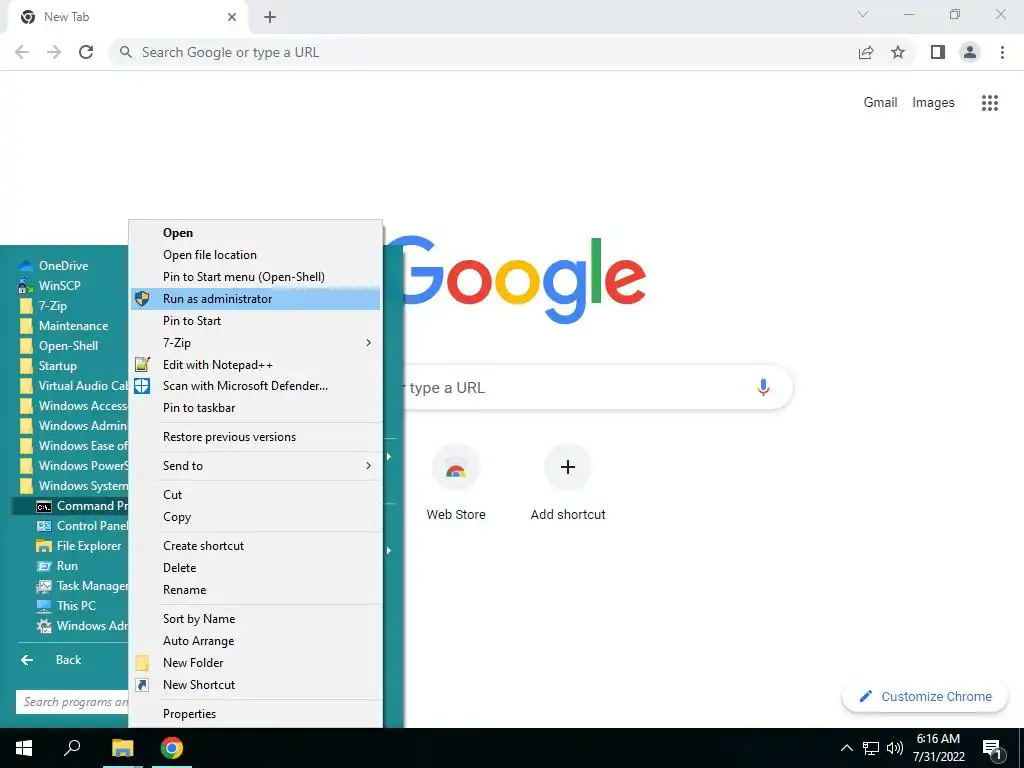This screenshot has height=768, width=1024.
Task: Click the Gmail link
Action: coord(880,103)
